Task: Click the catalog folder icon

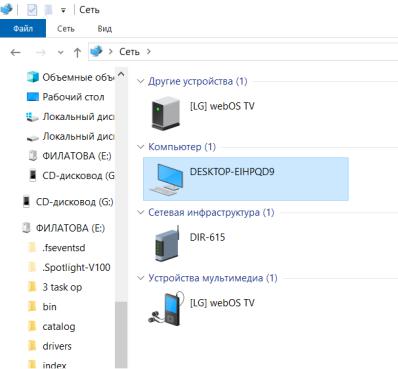Action: click(32, 326)
